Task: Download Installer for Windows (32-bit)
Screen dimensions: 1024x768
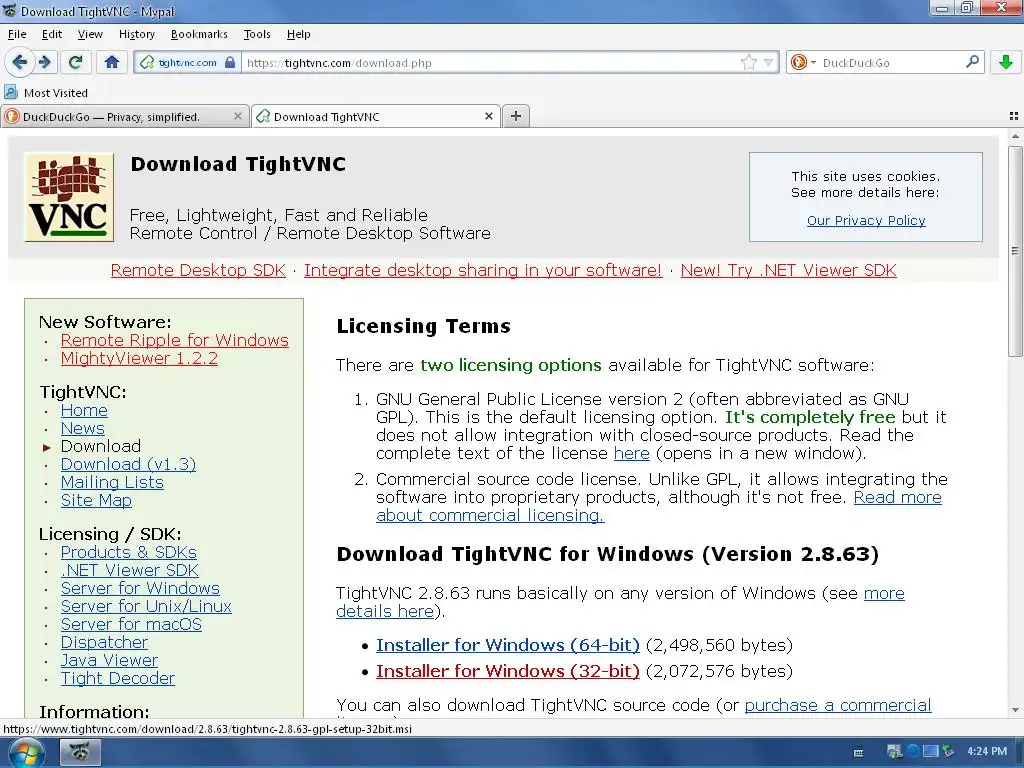Action: tap(507, 671)
